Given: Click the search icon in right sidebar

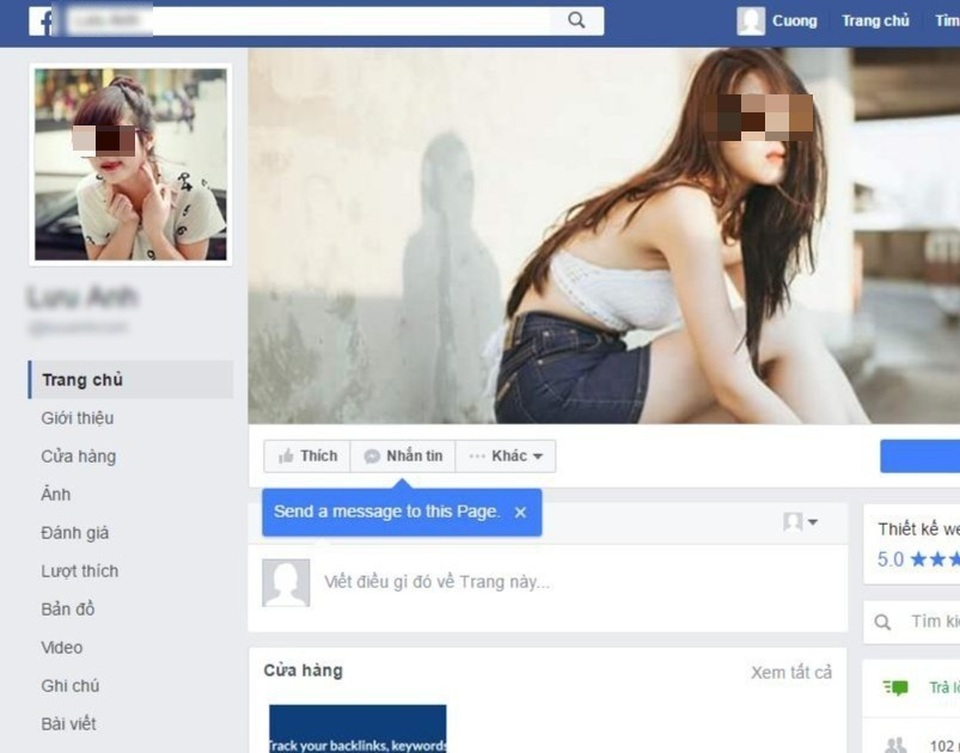Looking at the screenshot, I should pyautogui.click(x=883, y=622).
